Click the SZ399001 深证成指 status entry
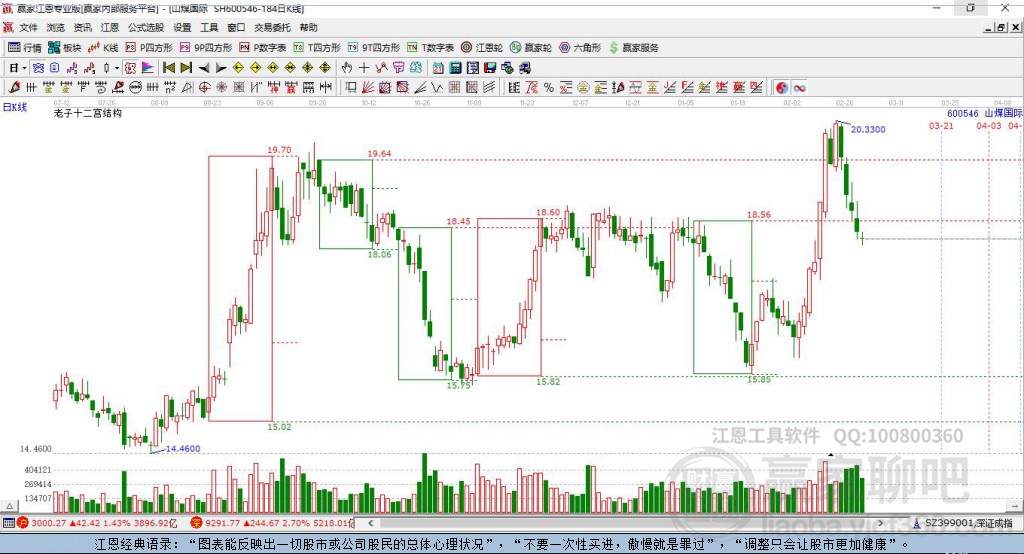The width and height of the screenshot is (1024, 554). (963, 523)
